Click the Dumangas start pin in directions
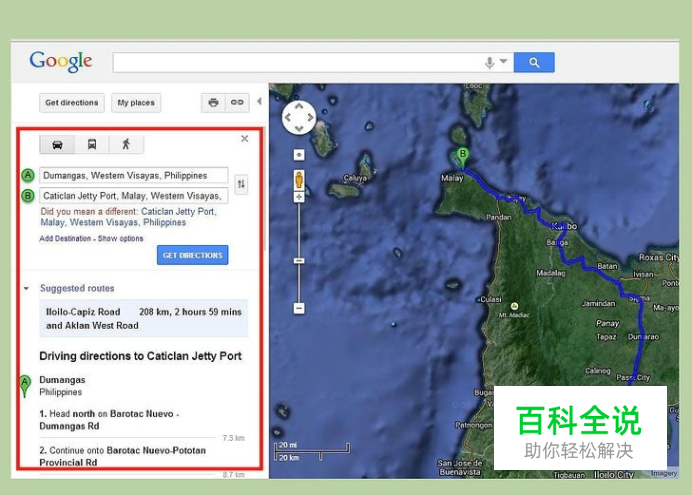The width and height of the screenshot is (692, 495). (x=25, y=386)
